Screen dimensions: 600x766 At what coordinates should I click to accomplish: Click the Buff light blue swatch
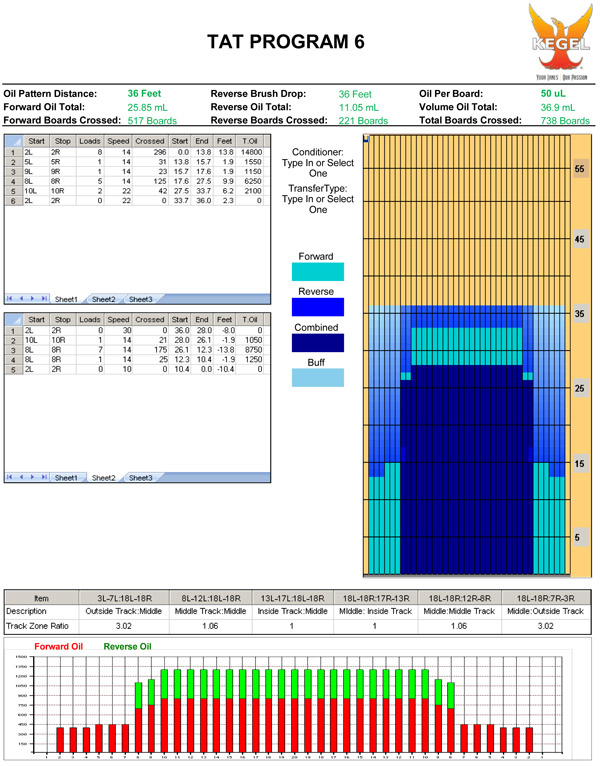coord(317,378)
